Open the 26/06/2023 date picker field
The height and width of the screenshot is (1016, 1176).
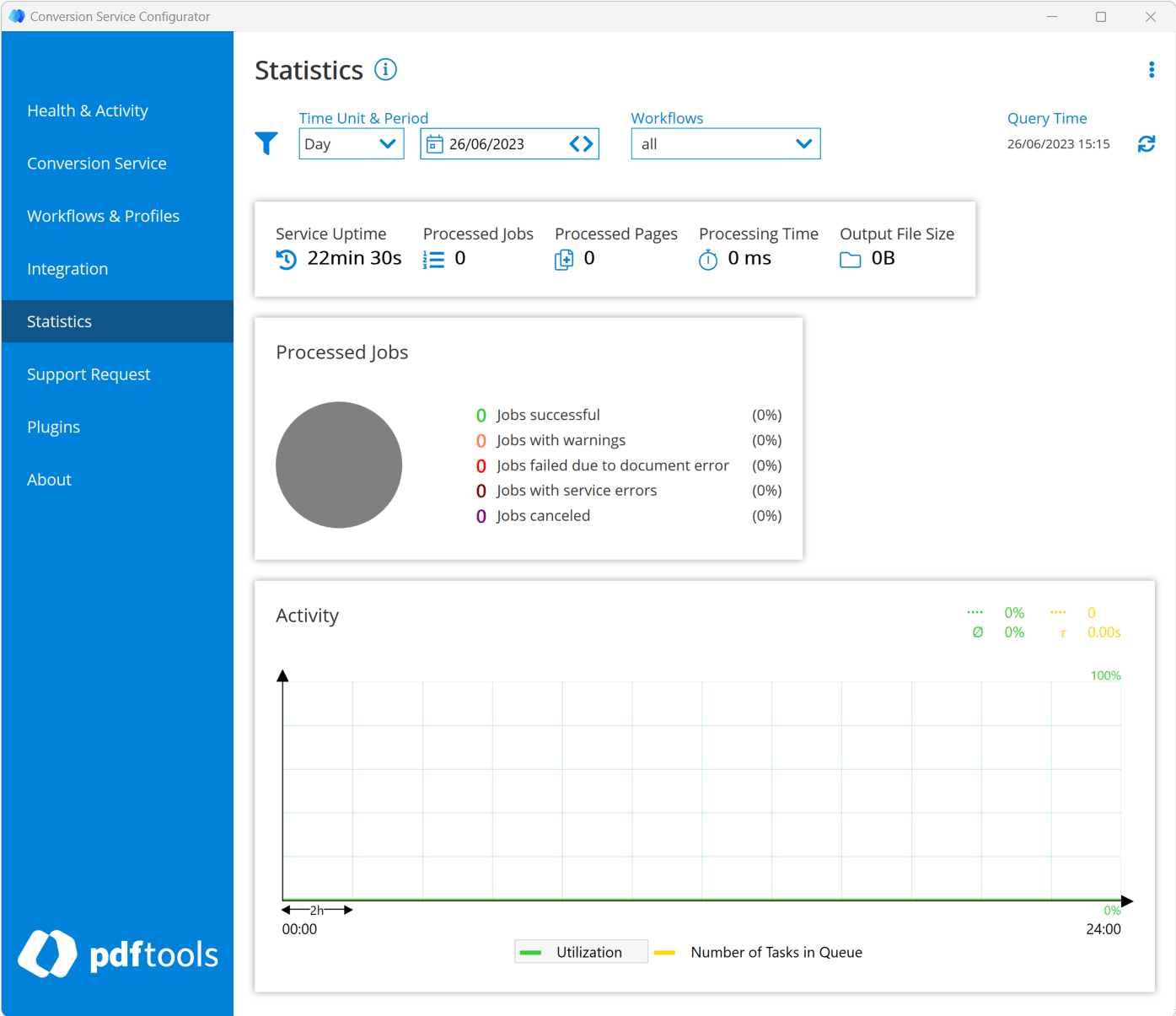point(497,143)
